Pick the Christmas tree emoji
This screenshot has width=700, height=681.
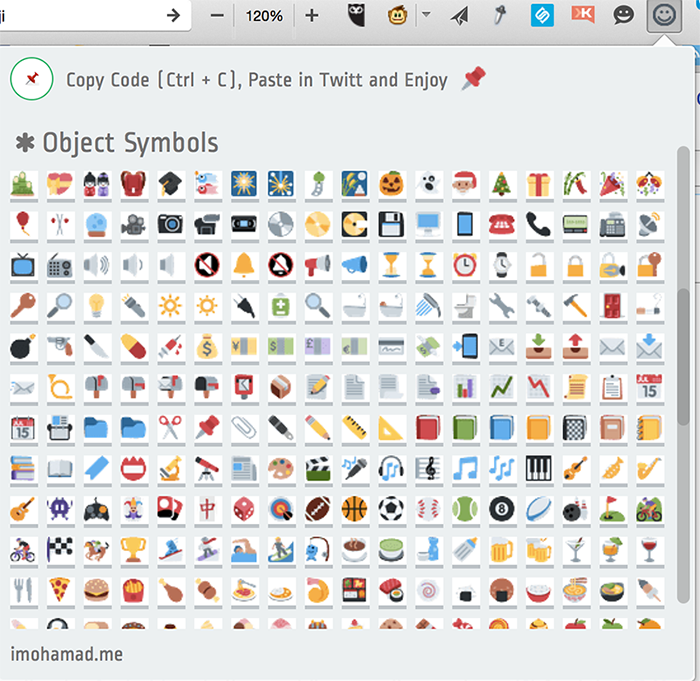click(x=502, y=184)
